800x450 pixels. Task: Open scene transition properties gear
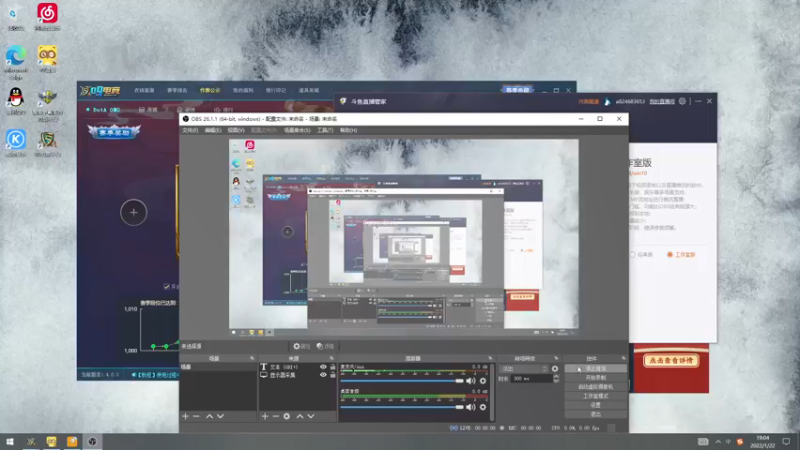[x=555, y=368]
